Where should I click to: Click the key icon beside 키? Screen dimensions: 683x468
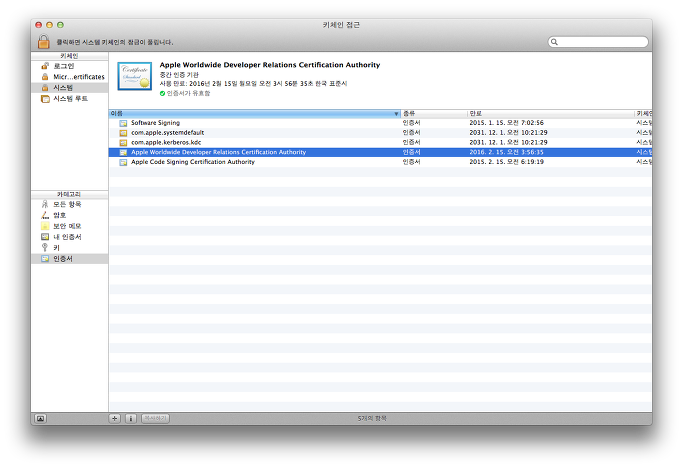[44, 248]
